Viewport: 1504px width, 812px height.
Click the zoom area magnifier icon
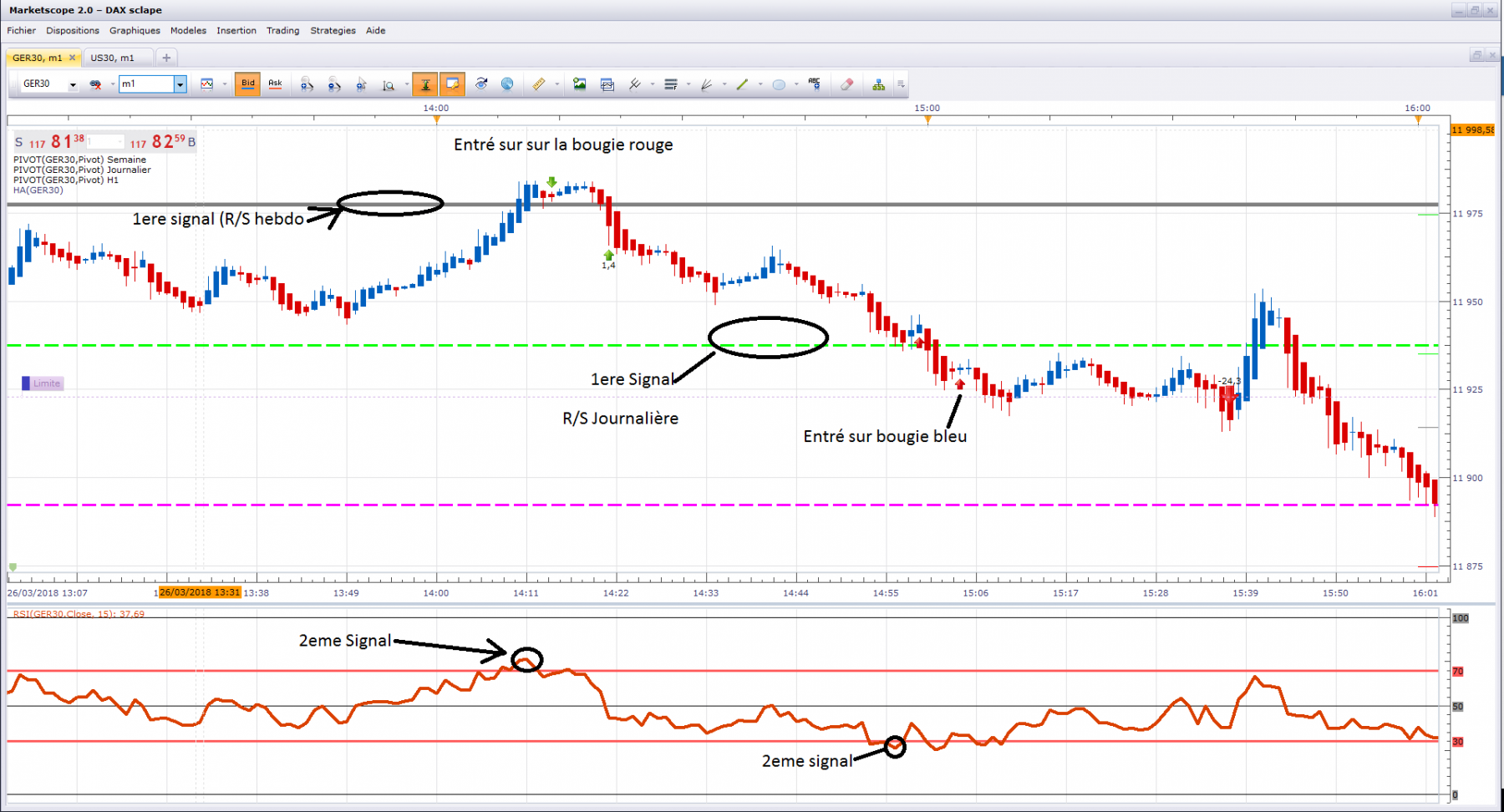point(389,84)
